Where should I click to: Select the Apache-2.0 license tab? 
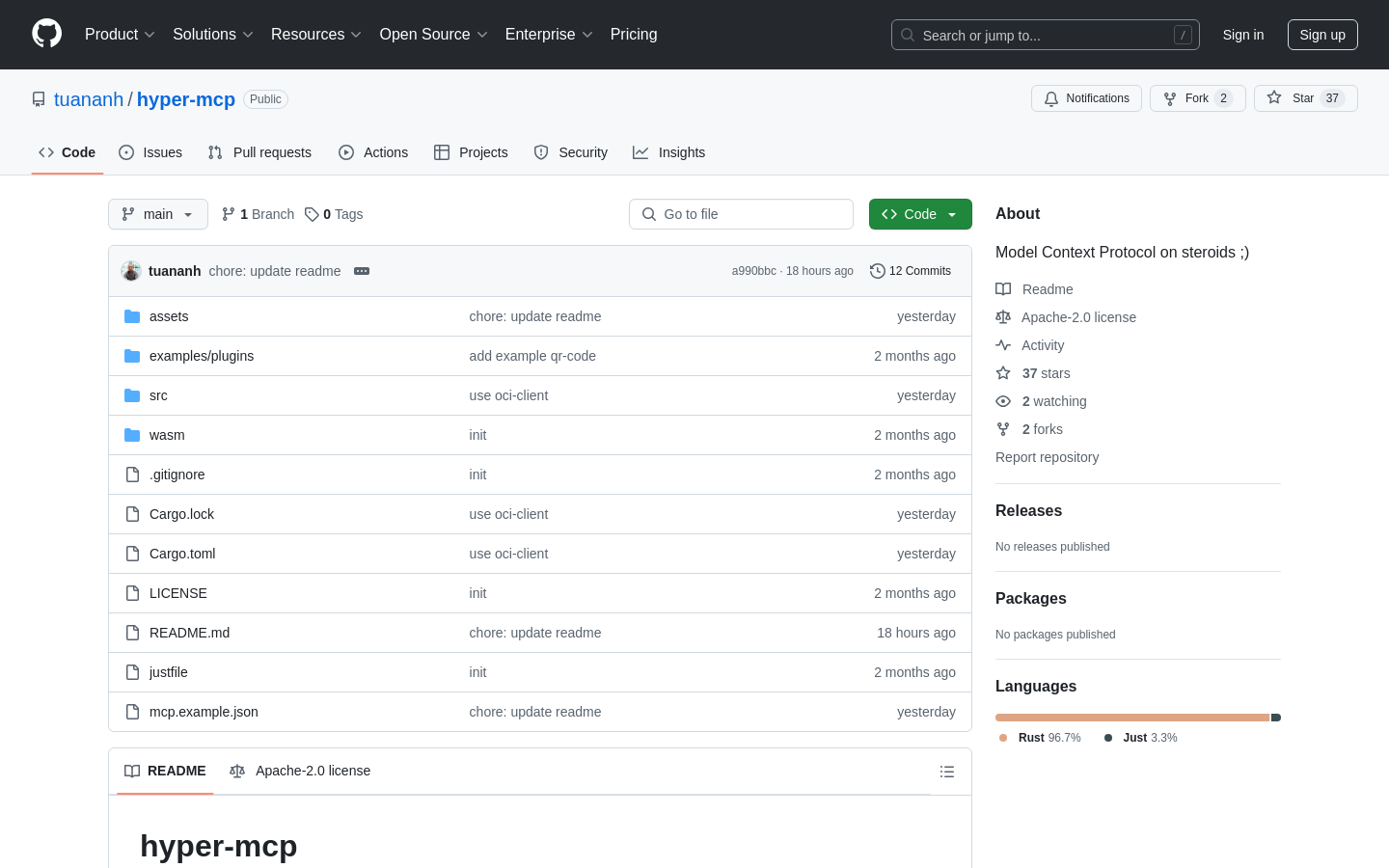(300, 771)
